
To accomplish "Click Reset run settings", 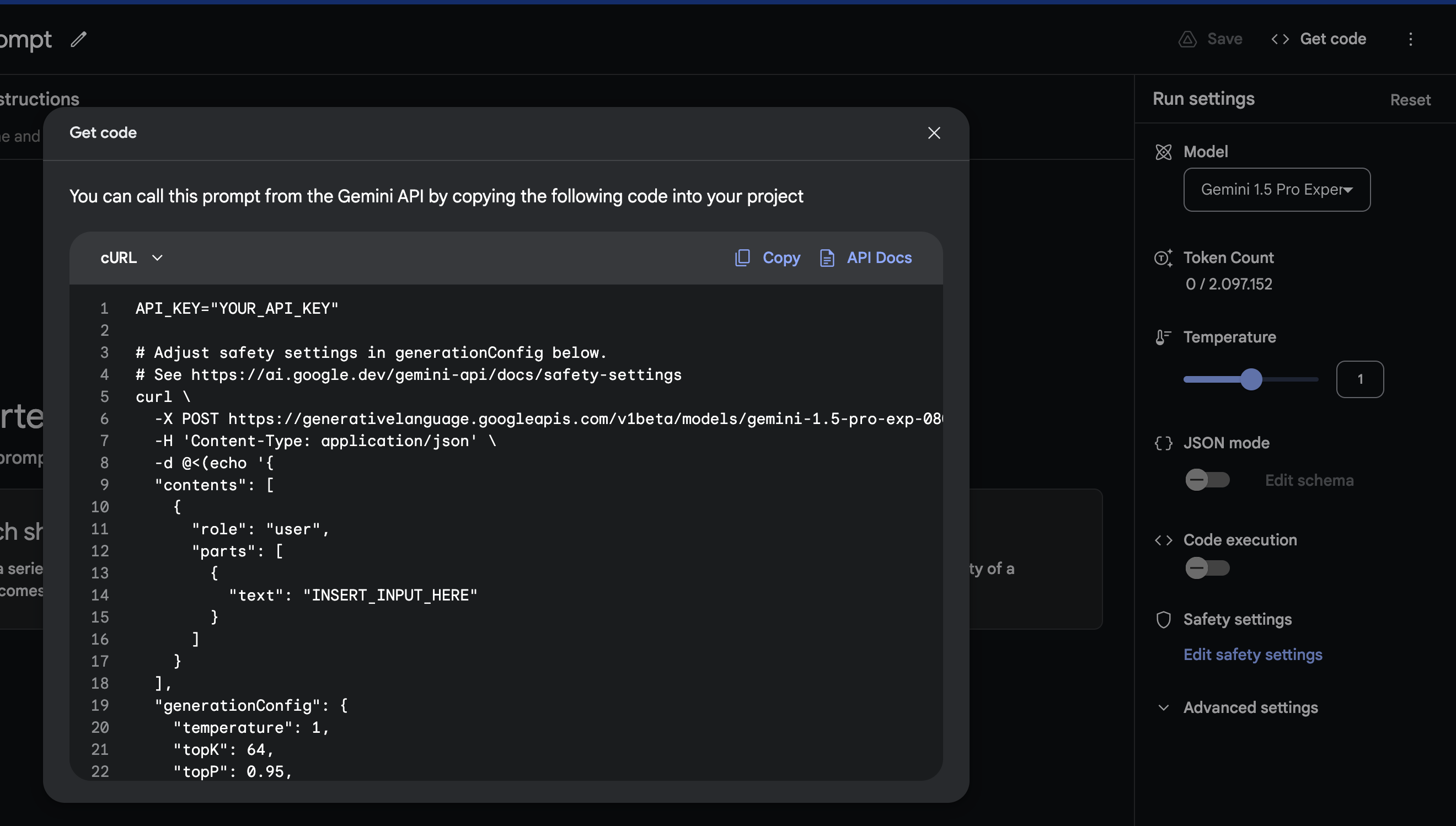I will 1410,100.
